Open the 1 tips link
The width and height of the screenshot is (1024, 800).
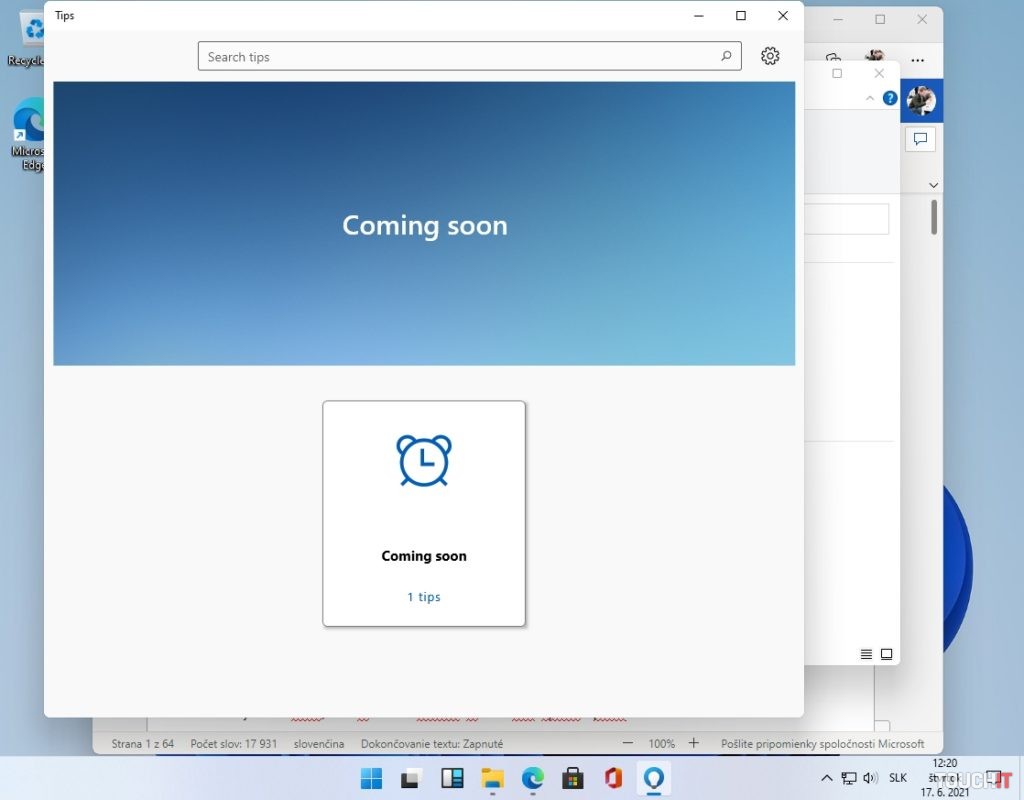[x=424, y=596]
